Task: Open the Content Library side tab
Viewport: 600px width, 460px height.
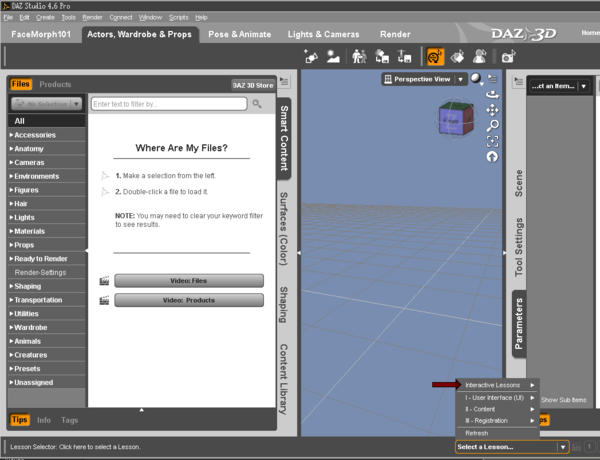Action: pyautogui.click(x=284, y=379)
